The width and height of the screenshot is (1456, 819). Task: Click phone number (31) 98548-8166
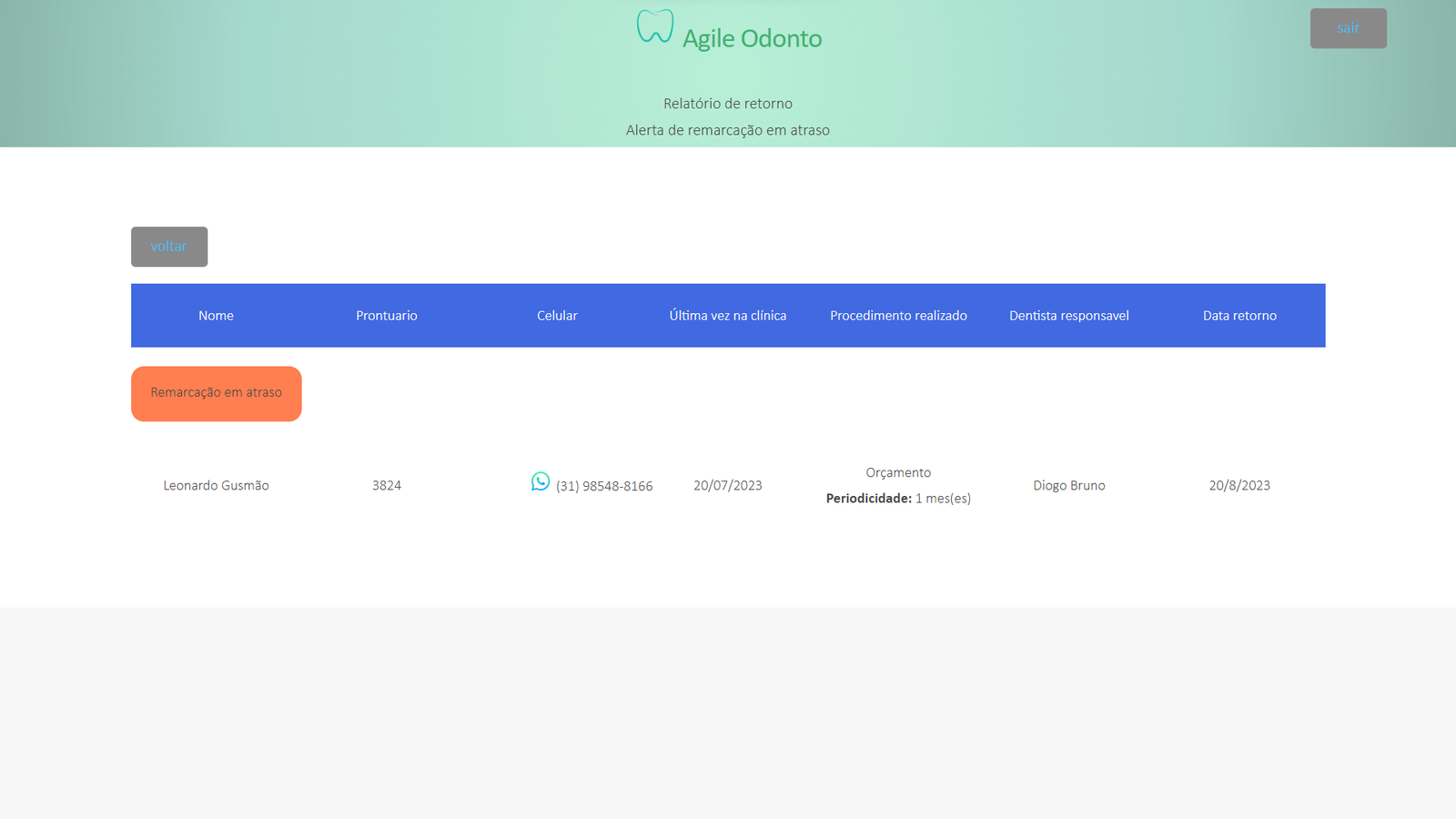click(x=604, y=487)
